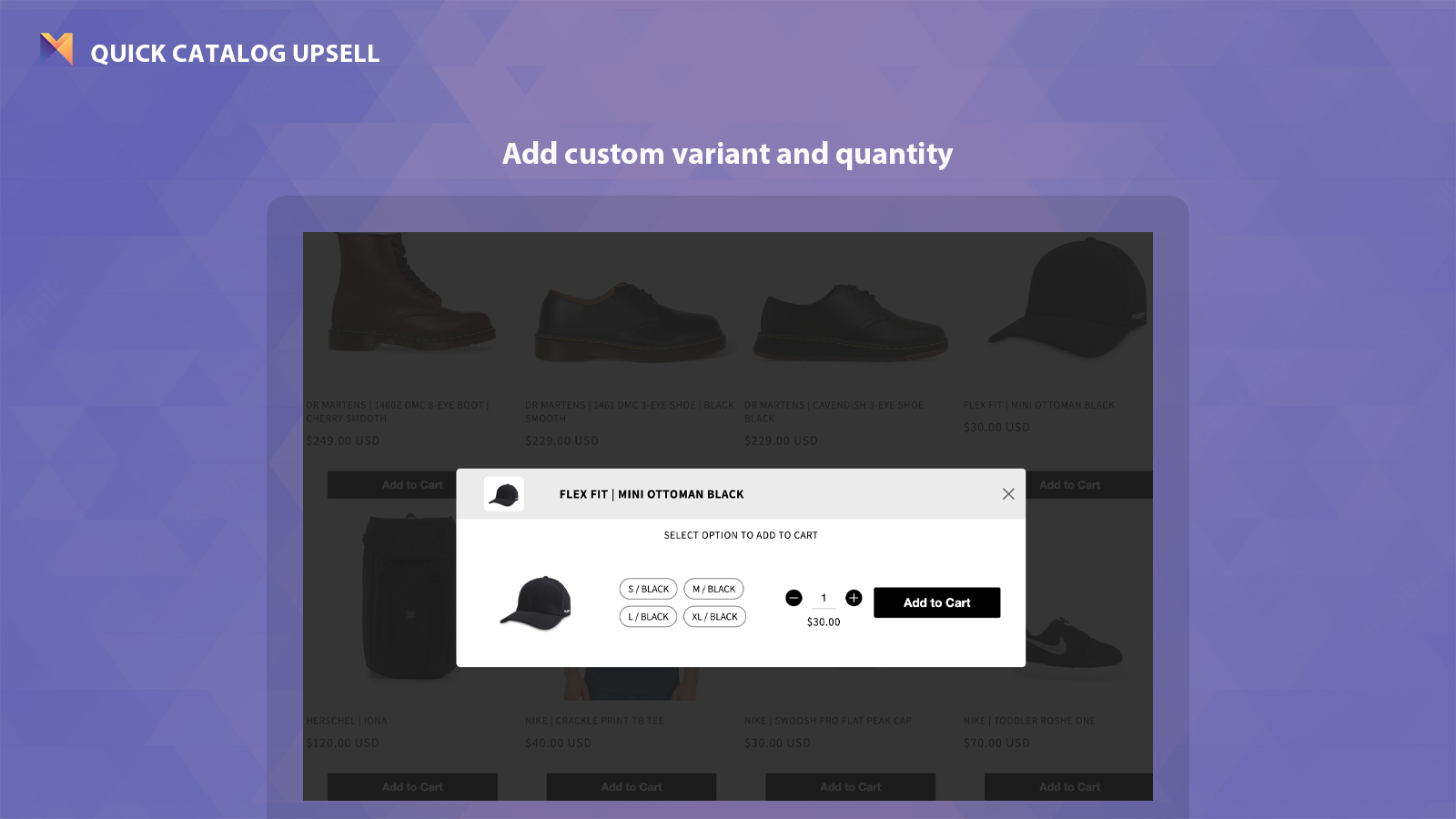Screen dimensions: 1456x819
Task: Add Nike Crackle Print TB Tee to cart
Action: [x=631, y=786]
